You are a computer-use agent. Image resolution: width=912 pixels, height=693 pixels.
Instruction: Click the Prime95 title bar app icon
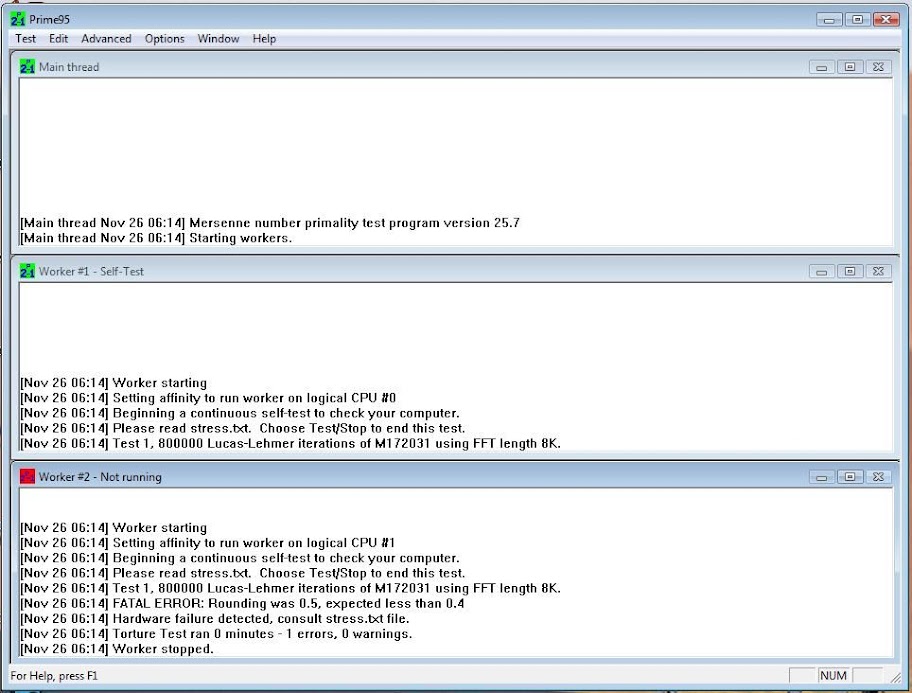18,19
